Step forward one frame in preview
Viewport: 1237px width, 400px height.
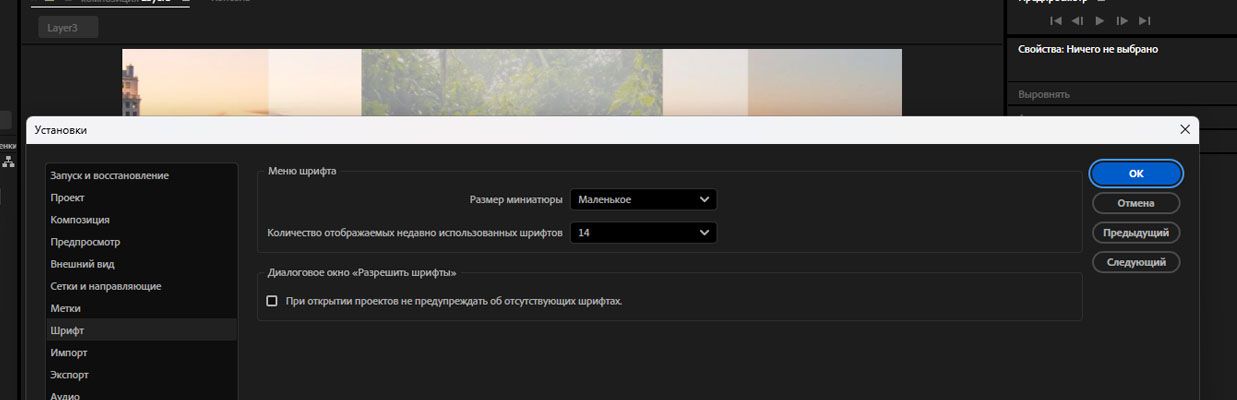point(1122,20)
